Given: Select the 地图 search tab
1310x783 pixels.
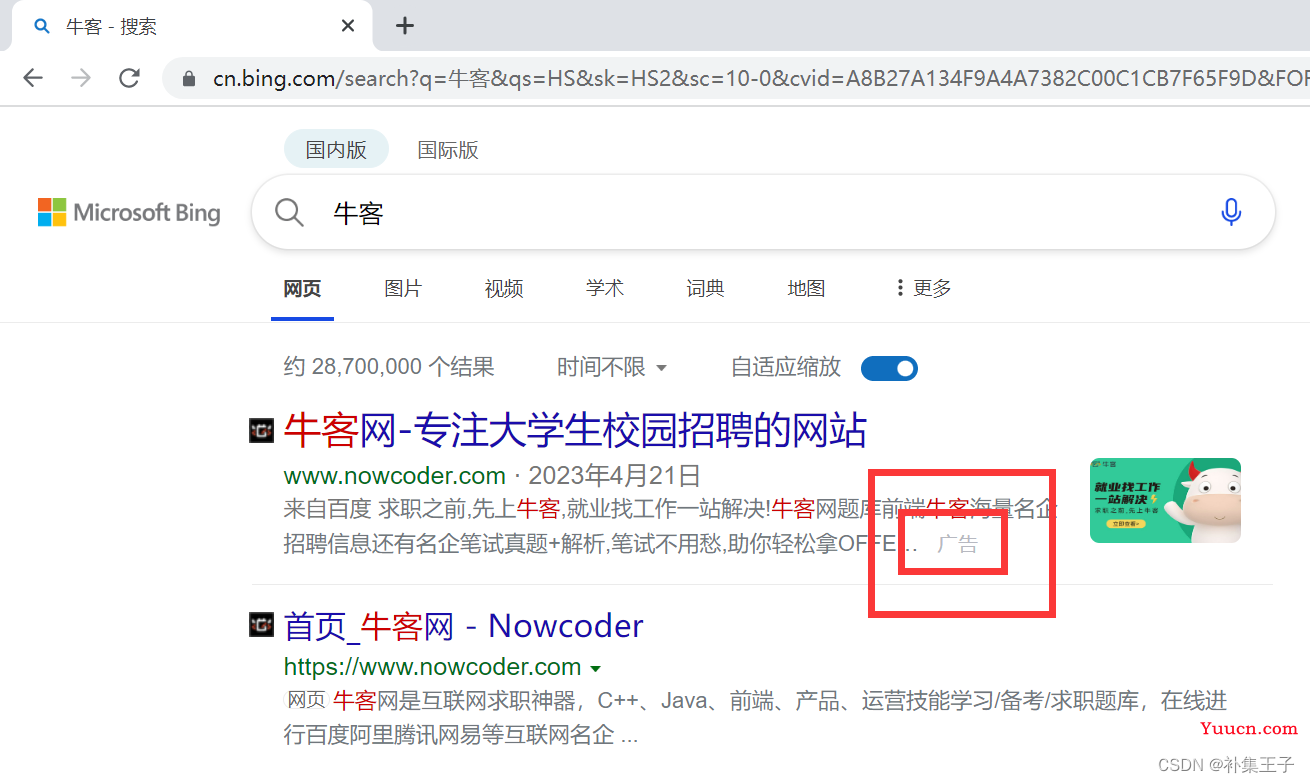Looking at the screenshot, I should click(x=806, y=288).
